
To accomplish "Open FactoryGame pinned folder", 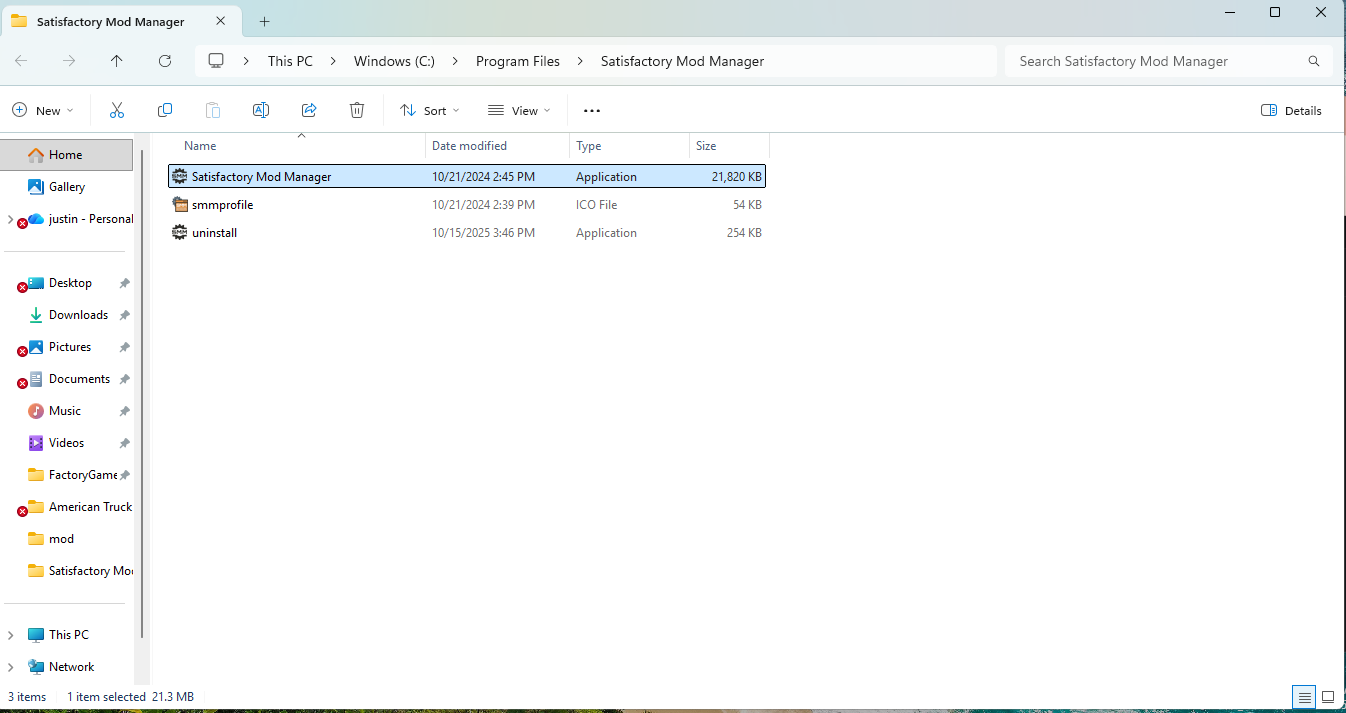I will coord(83,475).
